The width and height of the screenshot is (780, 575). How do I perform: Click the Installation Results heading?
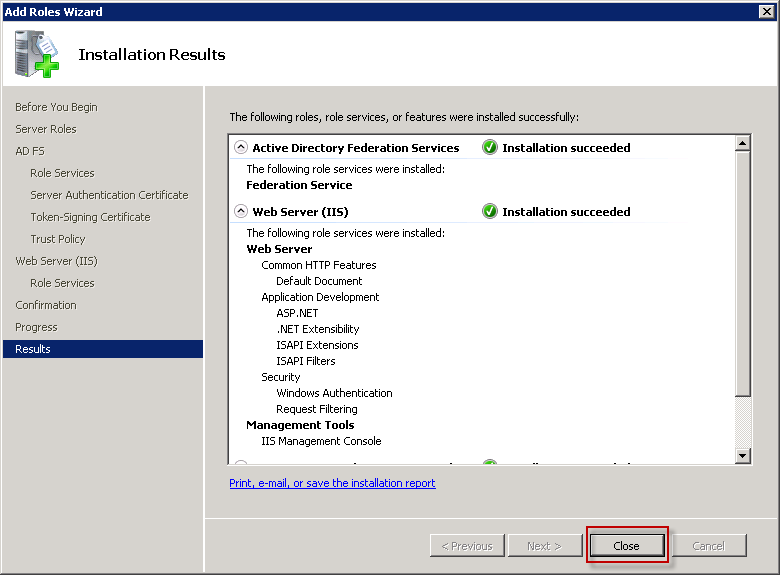tap(152, 54)
